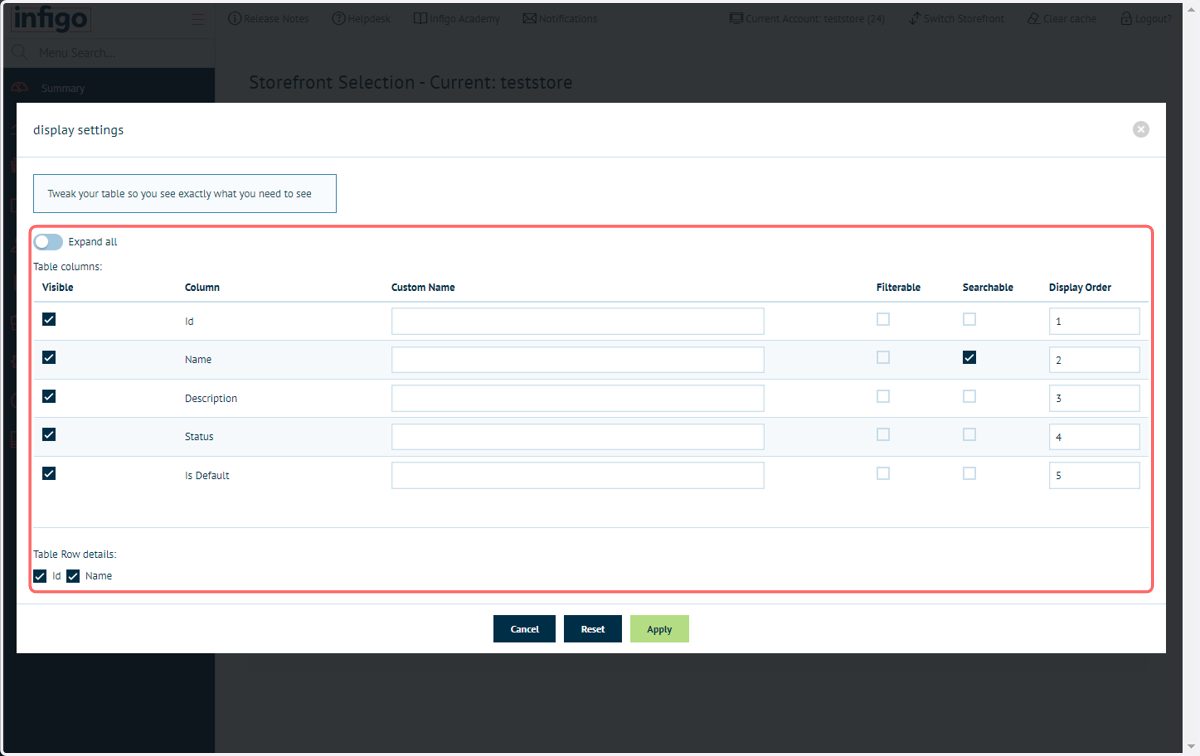This screenshot has height=756, width=1200.
Task: Click Display Order field showing 3
Action: tap(1094, 398)
